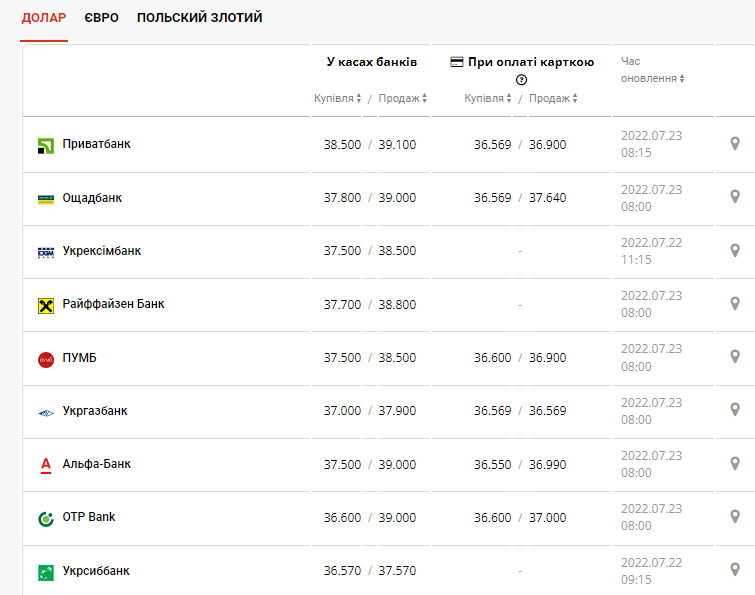Sort by card payment Купівля column
This screenshot has height=595, width=755.
[488, 98]
